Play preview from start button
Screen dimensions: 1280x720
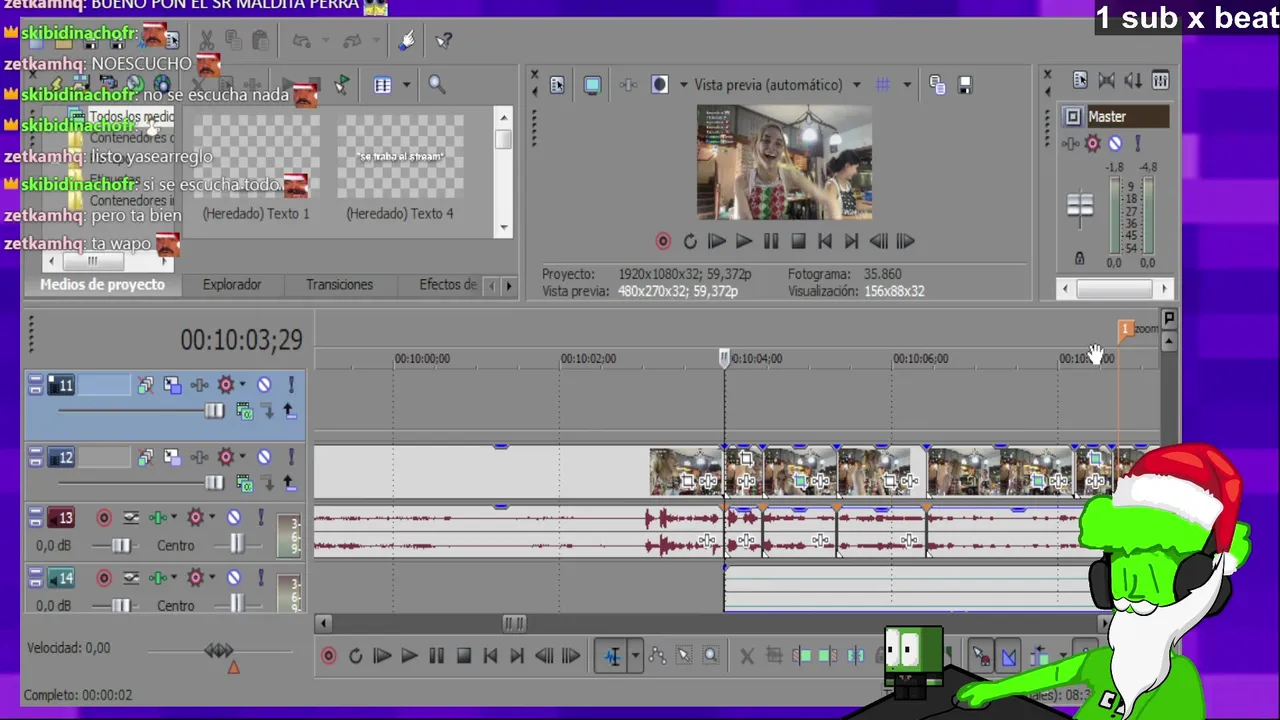coord(716,241)
